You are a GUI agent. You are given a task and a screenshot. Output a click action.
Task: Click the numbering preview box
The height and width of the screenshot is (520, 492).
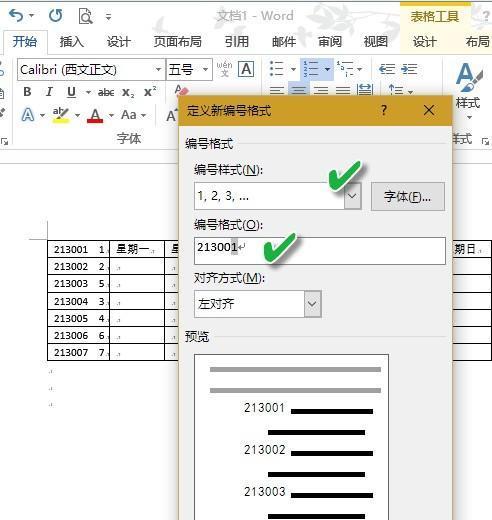(291, 437)
